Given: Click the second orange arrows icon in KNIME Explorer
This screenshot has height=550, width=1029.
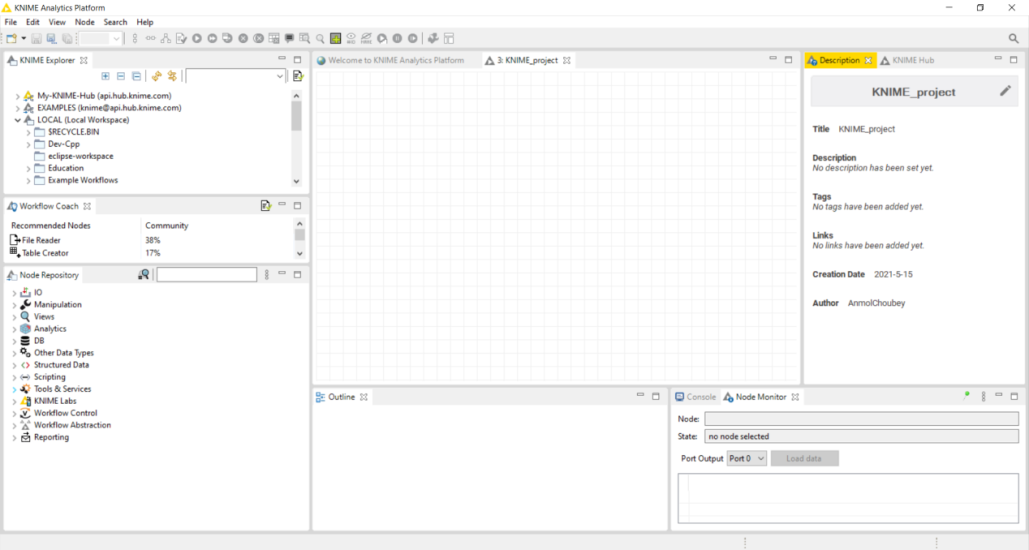Looking at the screenshot, I should coord(172,76).
